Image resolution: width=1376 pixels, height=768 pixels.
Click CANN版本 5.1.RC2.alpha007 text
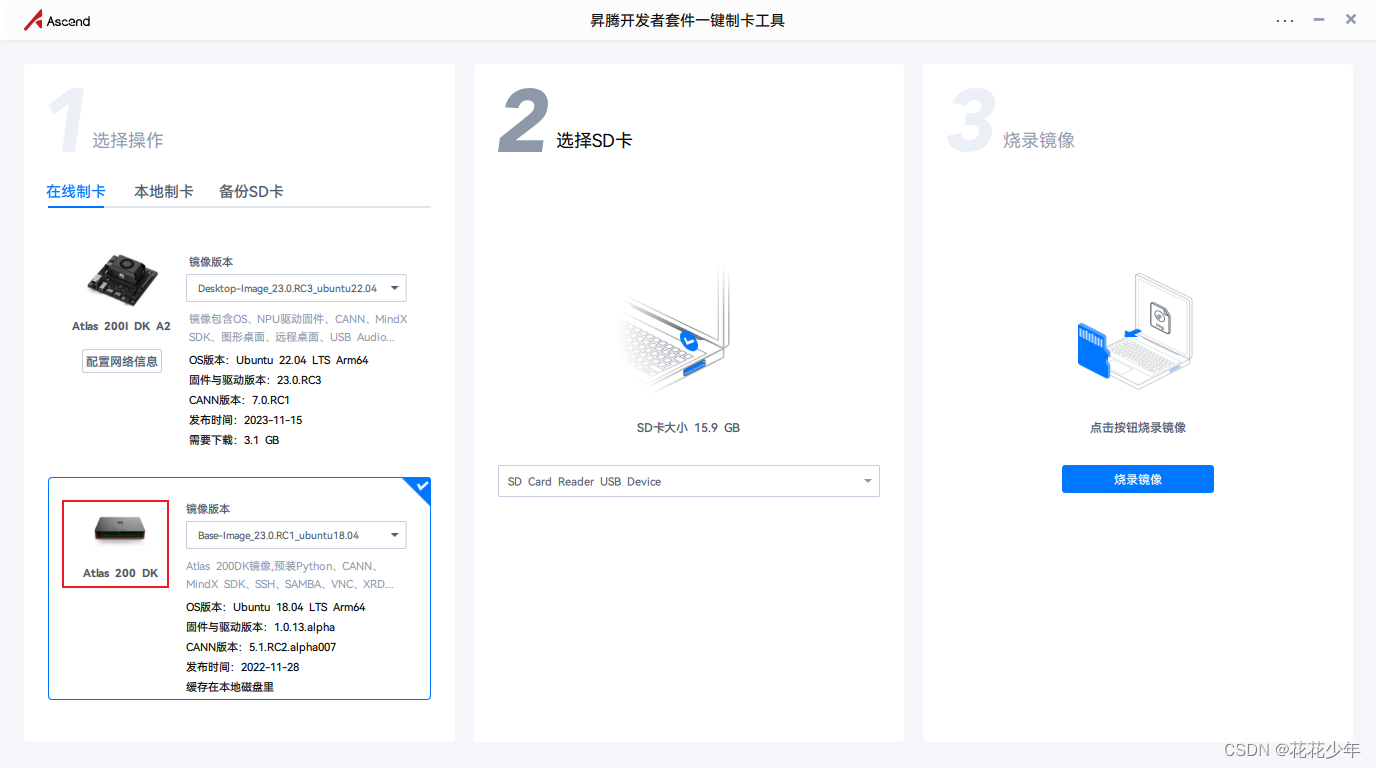click(x=261, y=647)
